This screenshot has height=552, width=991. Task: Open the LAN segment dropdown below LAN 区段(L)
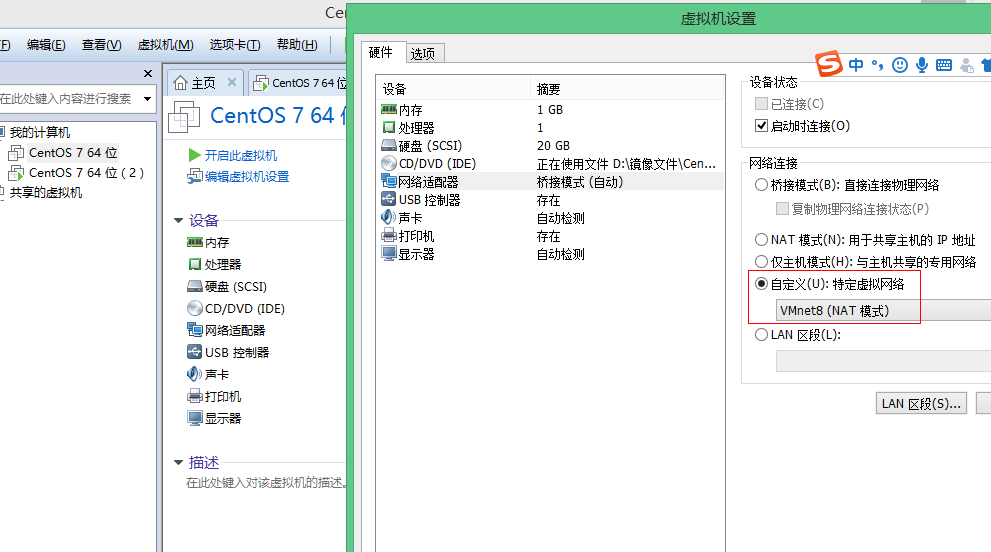coord(884,361)
